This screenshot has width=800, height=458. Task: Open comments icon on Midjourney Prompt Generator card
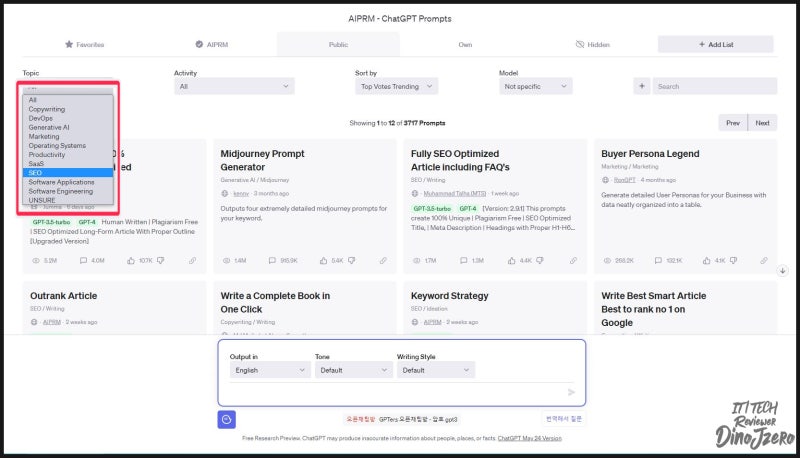tap(272, 261)
